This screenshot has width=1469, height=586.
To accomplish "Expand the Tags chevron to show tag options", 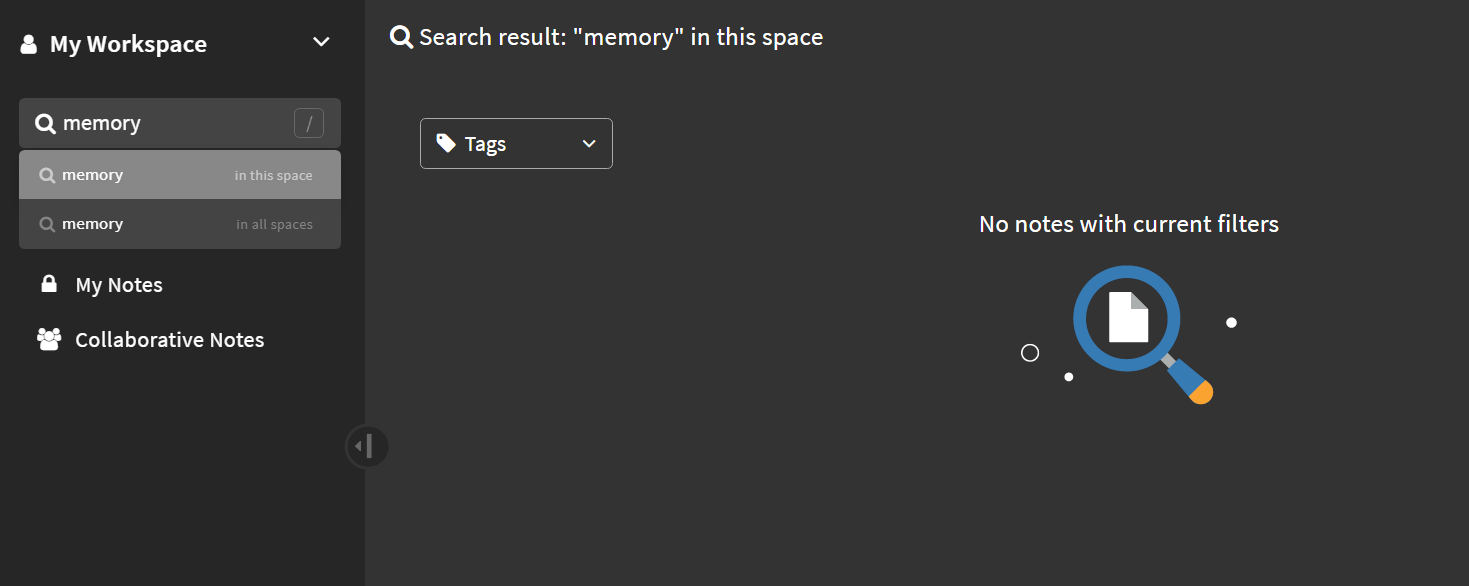I will pos(589,143).
